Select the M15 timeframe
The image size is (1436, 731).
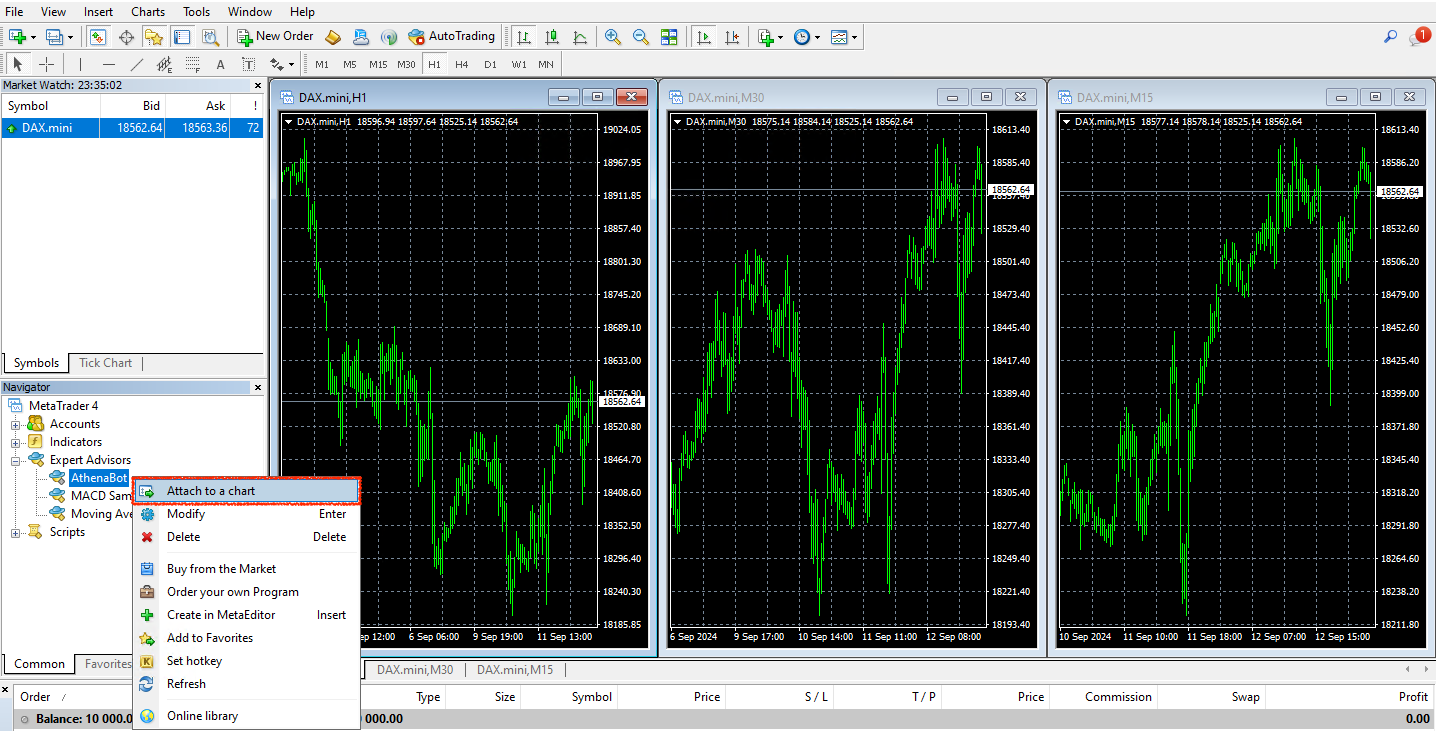pyautogui.click(x=378, y=64)
